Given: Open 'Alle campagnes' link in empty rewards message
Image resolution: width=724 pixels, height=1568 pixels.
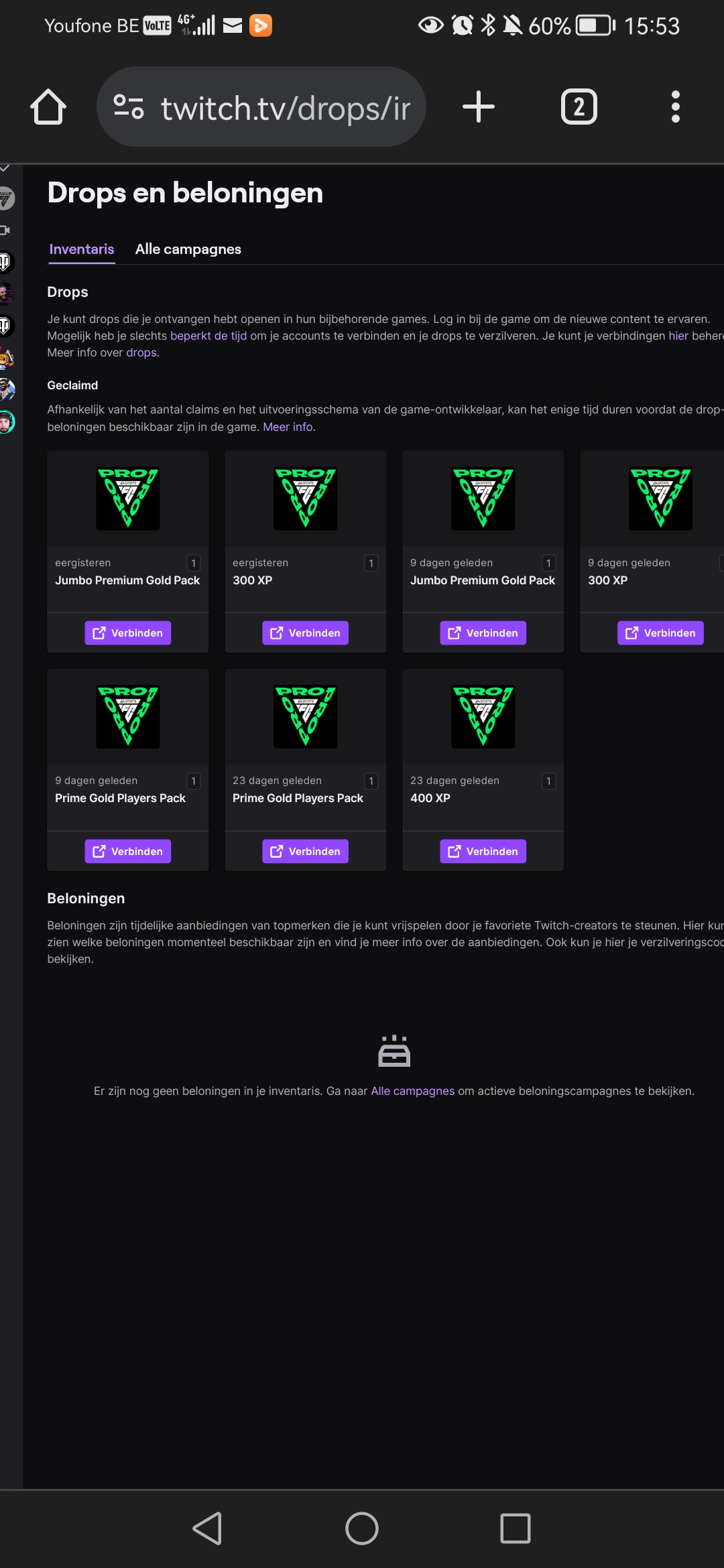Looking at the screenshot, I should tap(412, 1091).
